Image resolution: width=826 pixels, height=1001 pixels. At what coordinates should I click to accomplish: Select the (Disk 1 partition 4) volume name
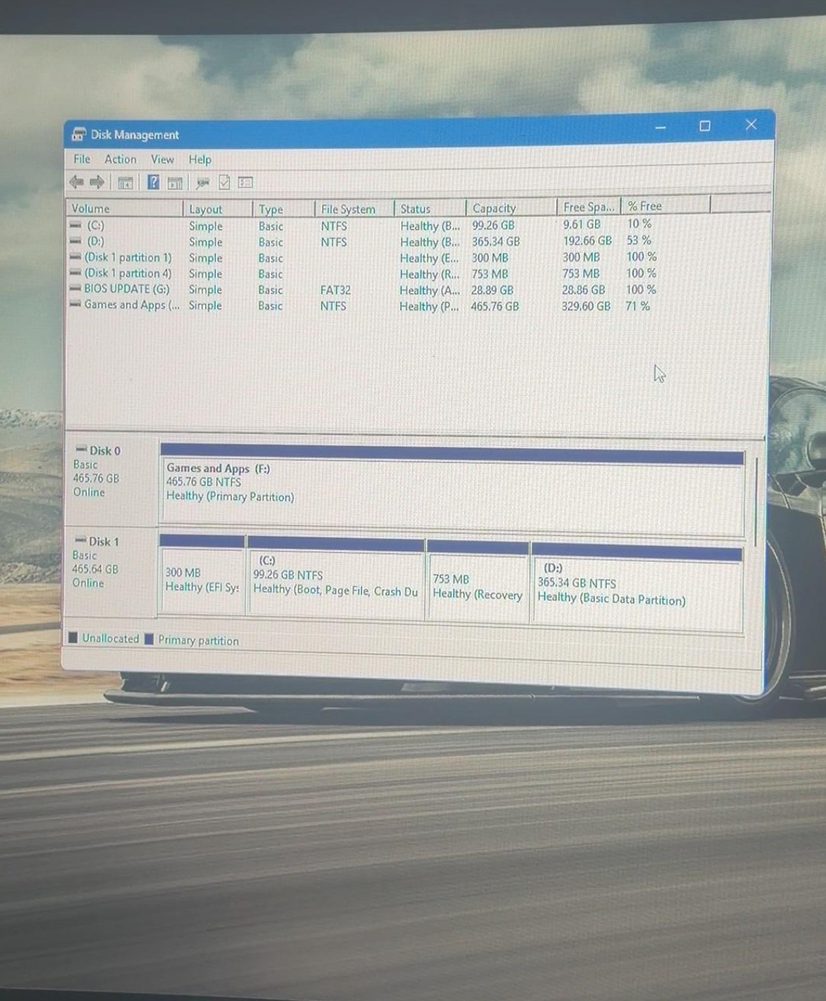[128, 273]
